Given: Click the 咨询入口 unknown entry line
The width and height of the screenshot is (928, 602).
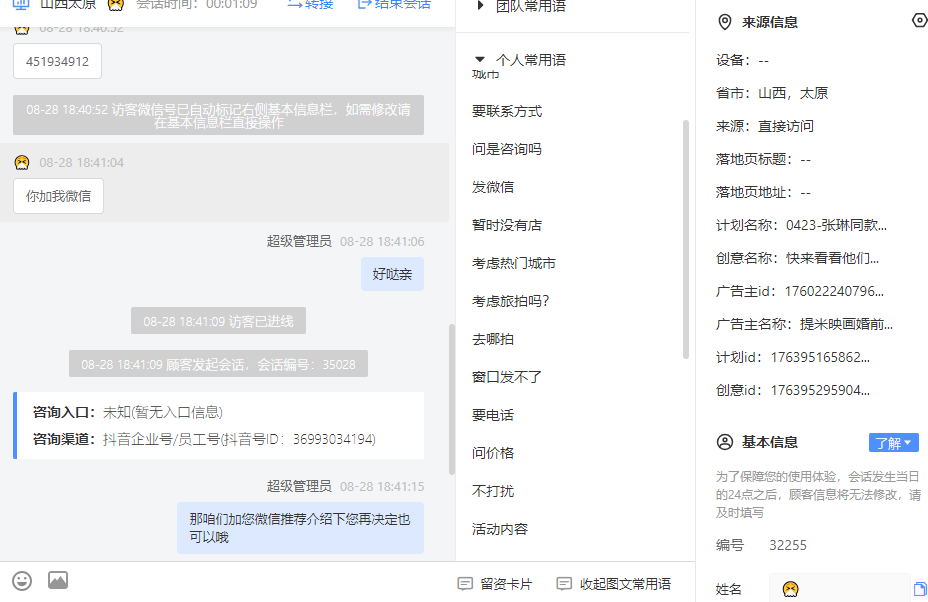Looking at the screenshot, I should point(128,412).
